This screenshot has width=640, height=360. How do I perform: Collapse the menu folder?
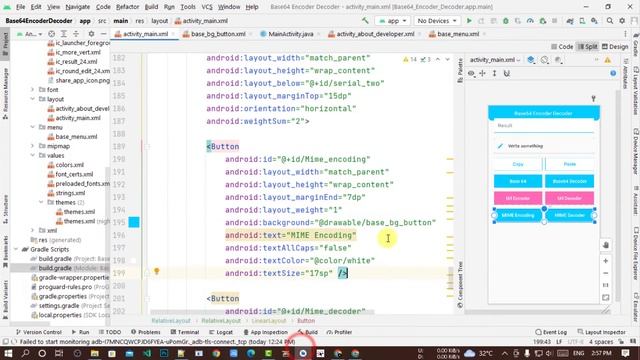pos(32,127)
